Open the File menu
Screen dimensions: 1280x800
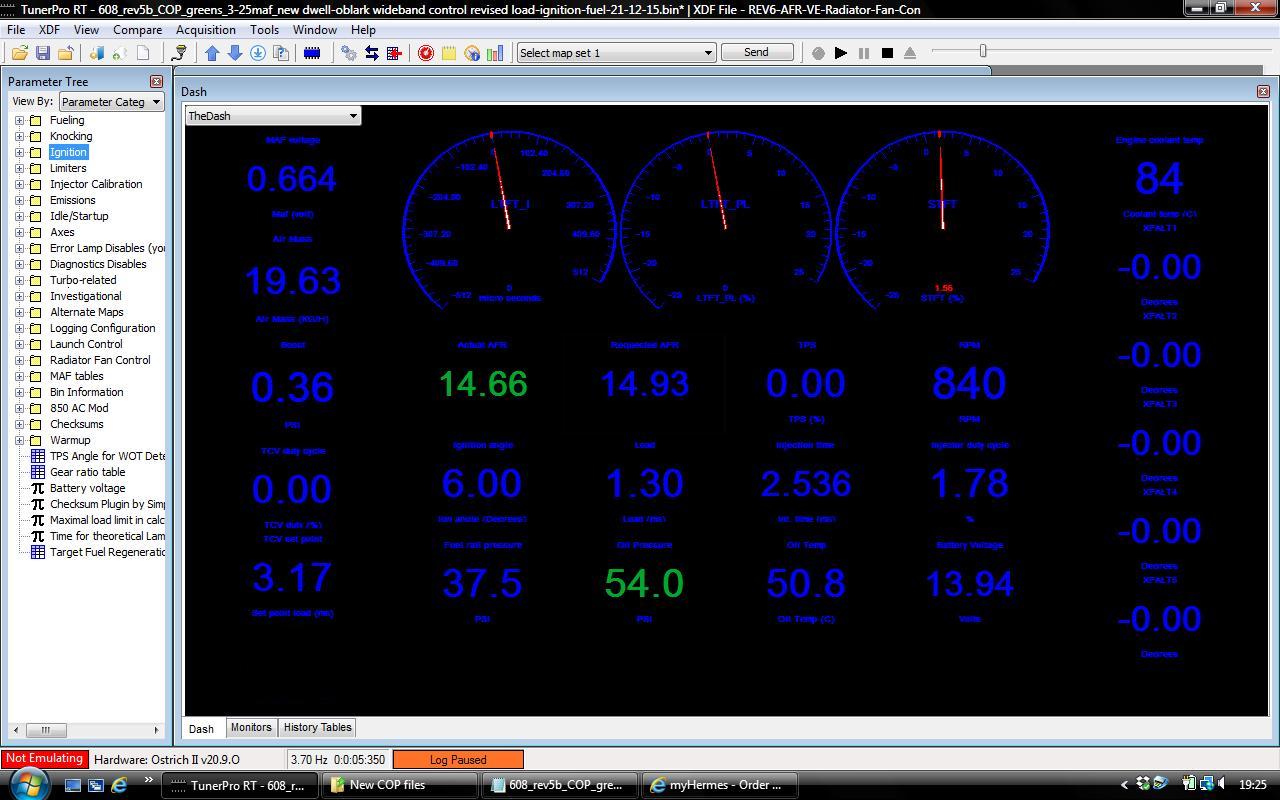click(x=16, y=30)
